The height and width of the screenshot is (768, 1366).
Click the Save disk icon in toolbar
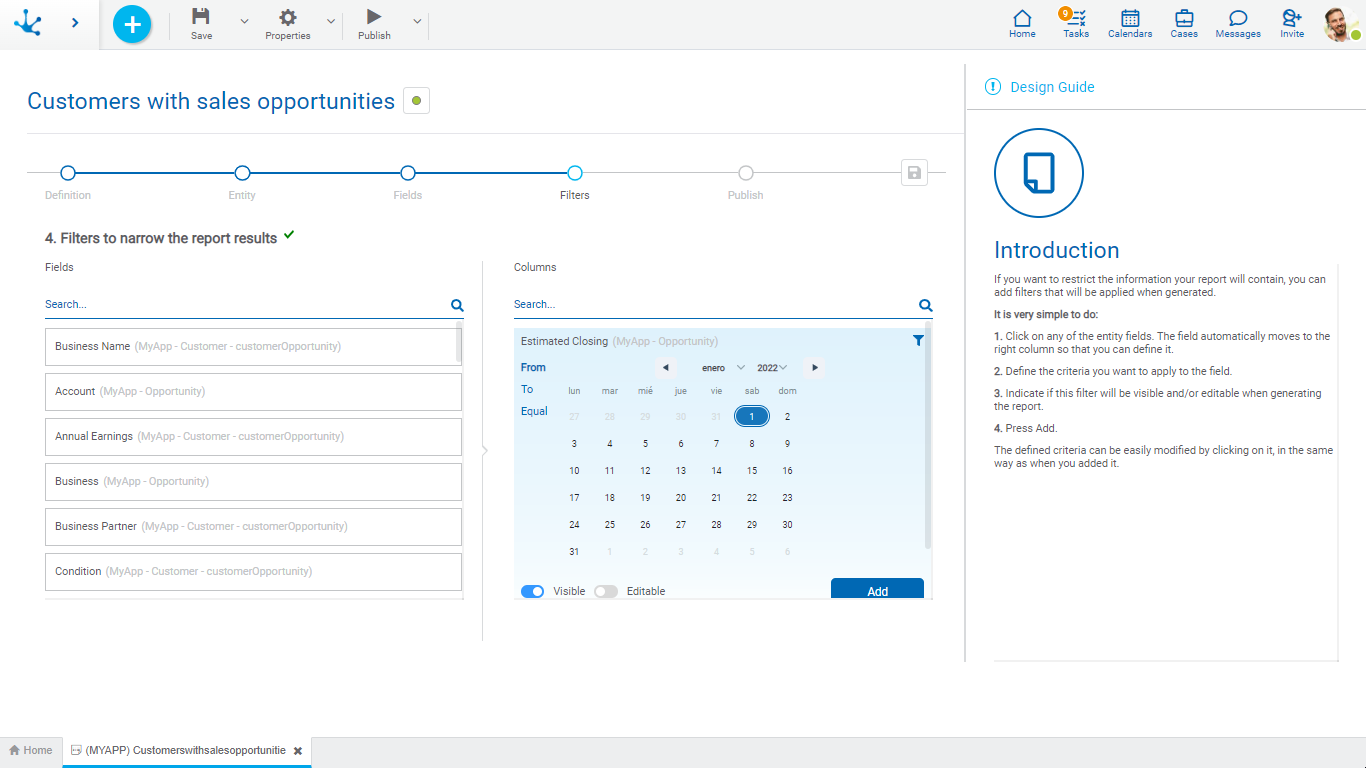pyautogui.click(x=201, y=17)
